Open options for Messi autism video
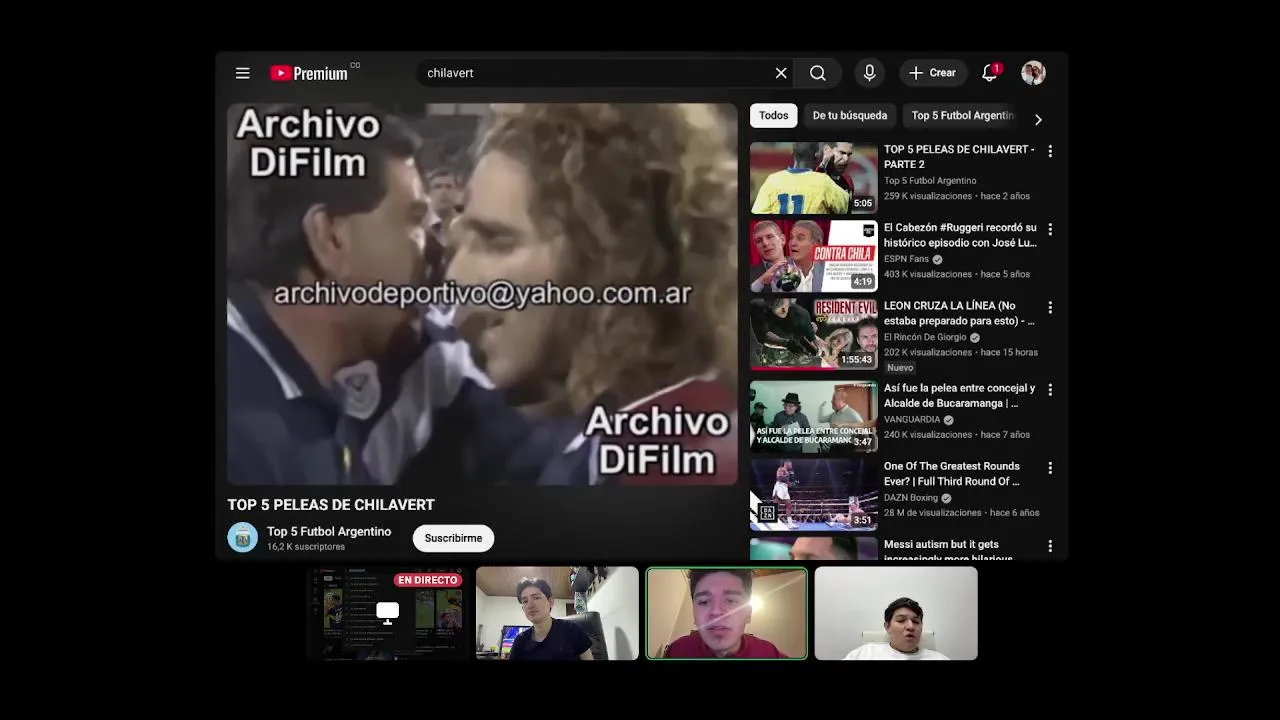Screen dimensions: 1280x720 click(1050, 546)
